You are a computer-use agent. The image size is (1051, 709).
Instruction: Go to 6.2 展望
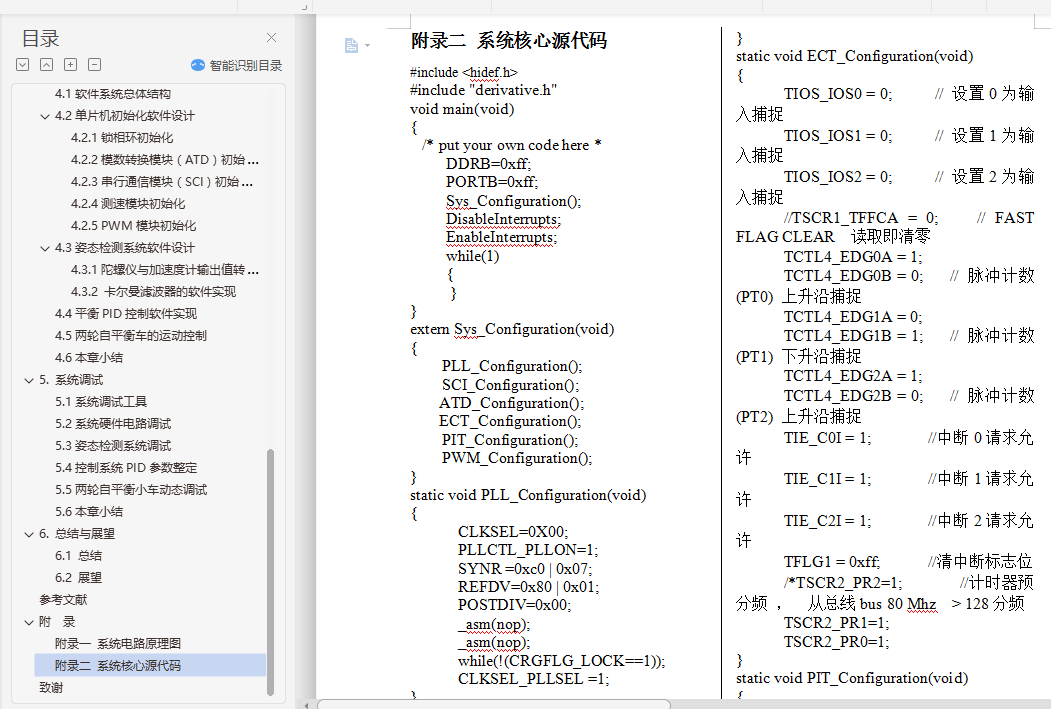[78, 578]
